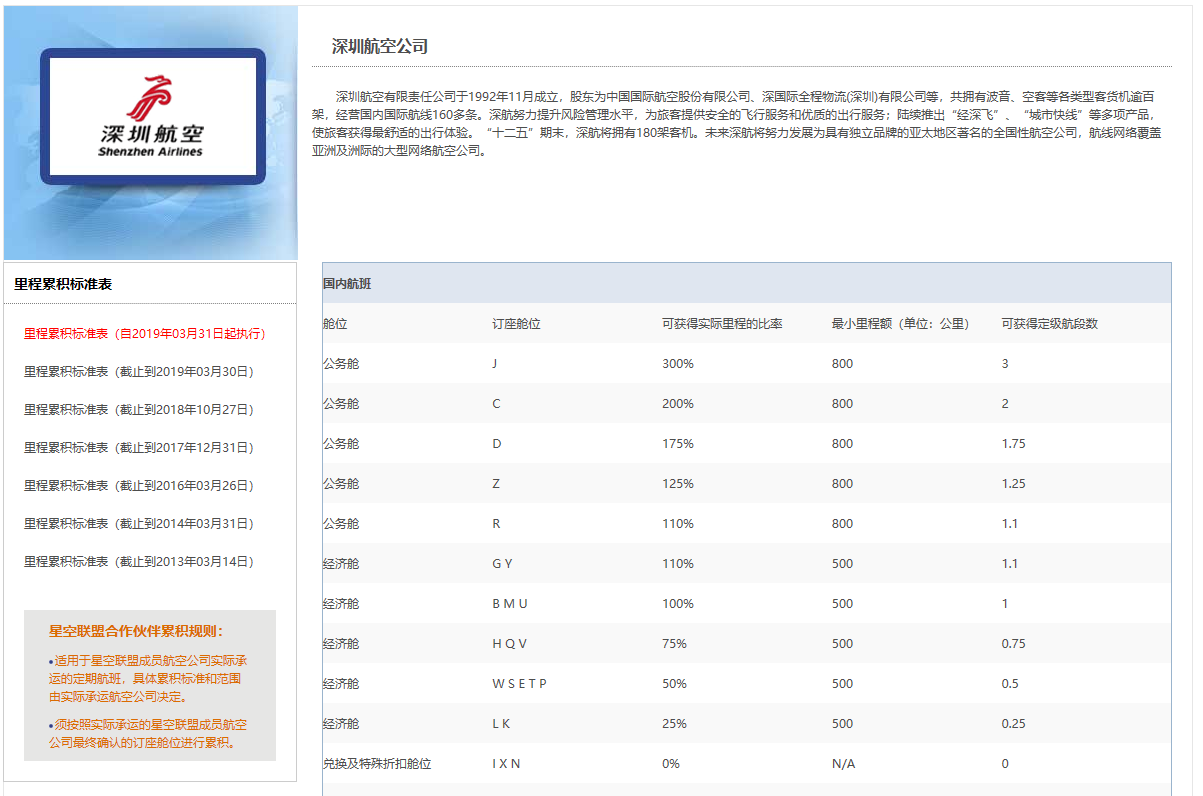
Task: Click booking class W S E T P cell
Action: [x=520, y=684]
